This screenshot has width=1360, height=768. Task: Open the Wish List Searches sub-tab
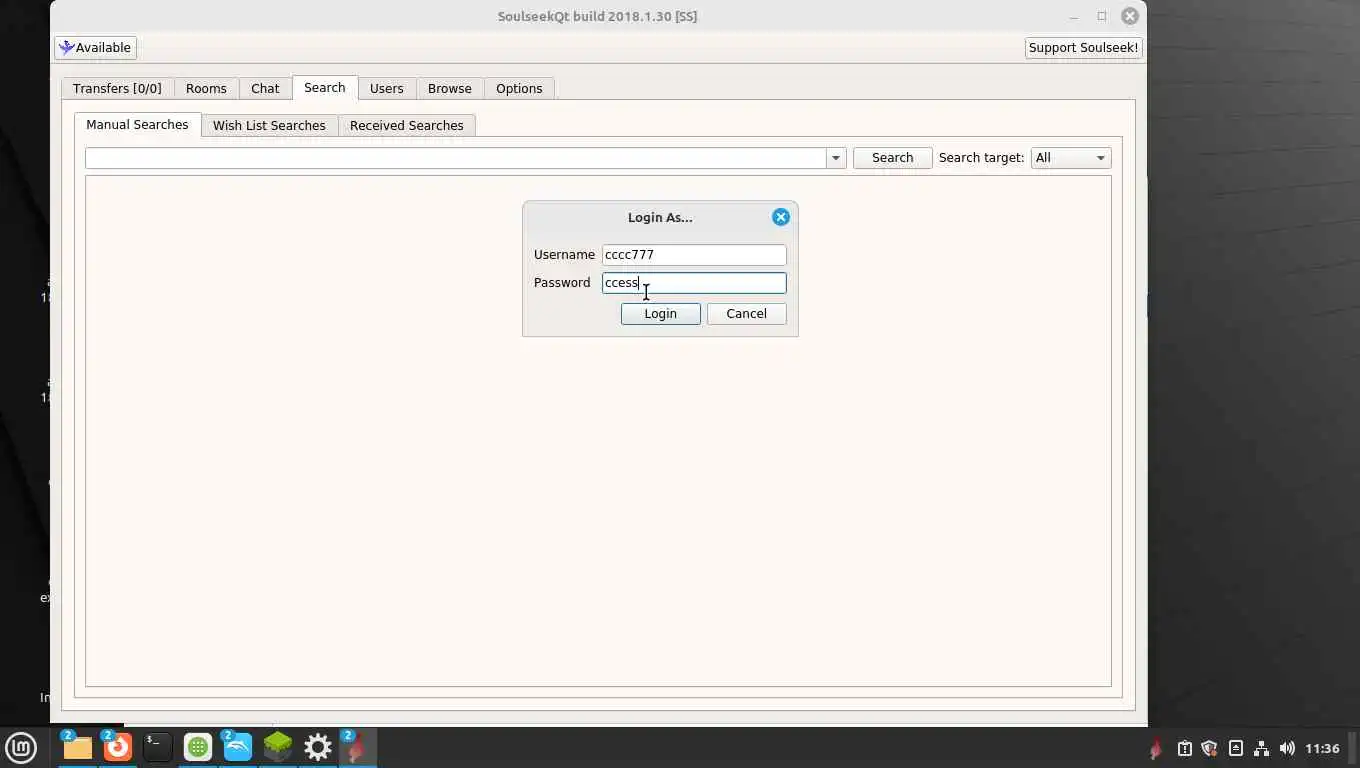point(269,125)
